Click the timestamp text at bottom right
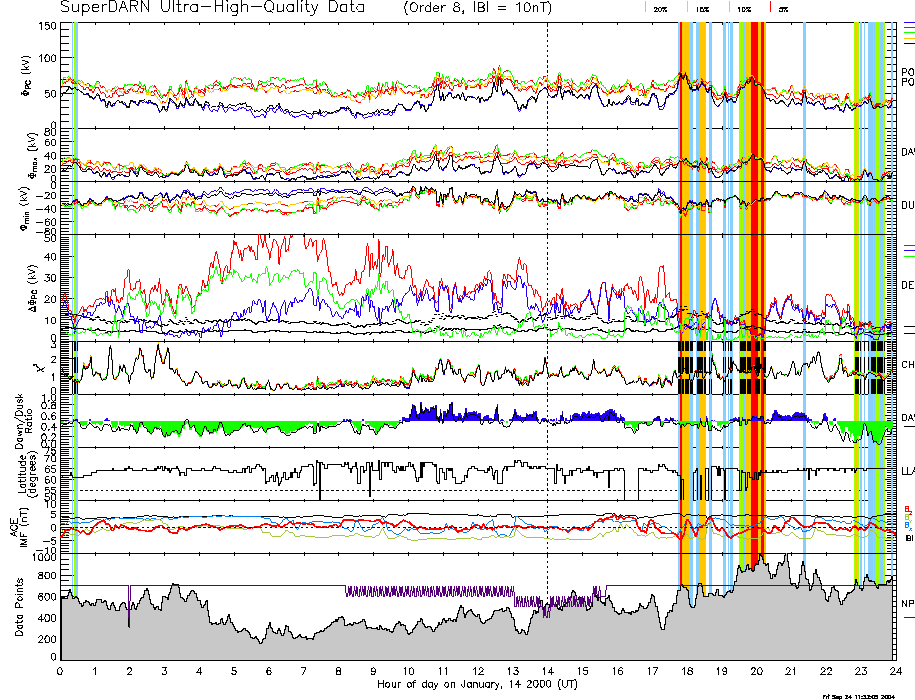The height and width of the screenshot is (700, 915). [867, 695]
